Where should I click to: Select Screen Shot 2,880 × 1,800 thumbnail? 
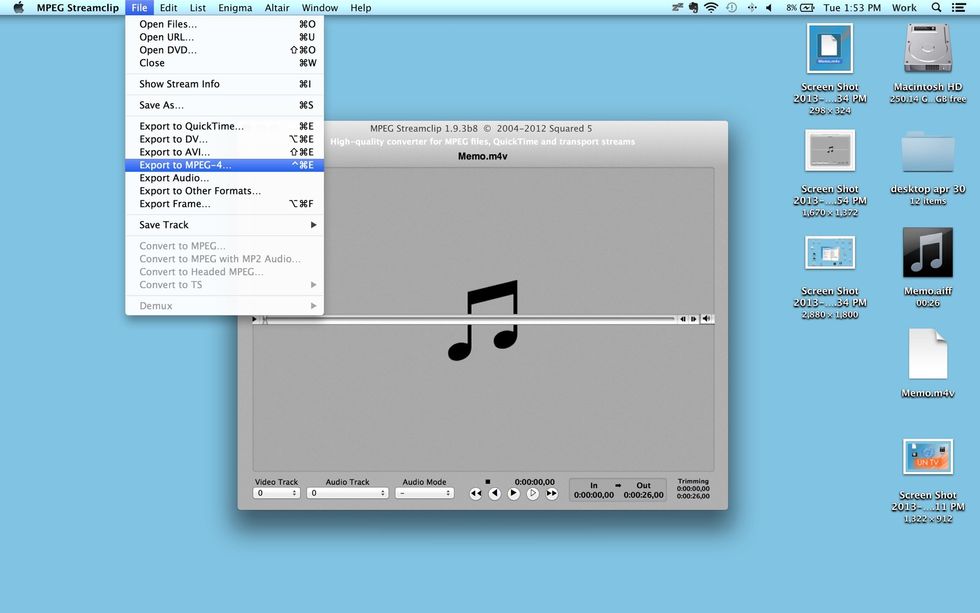(x=829, y=252)
